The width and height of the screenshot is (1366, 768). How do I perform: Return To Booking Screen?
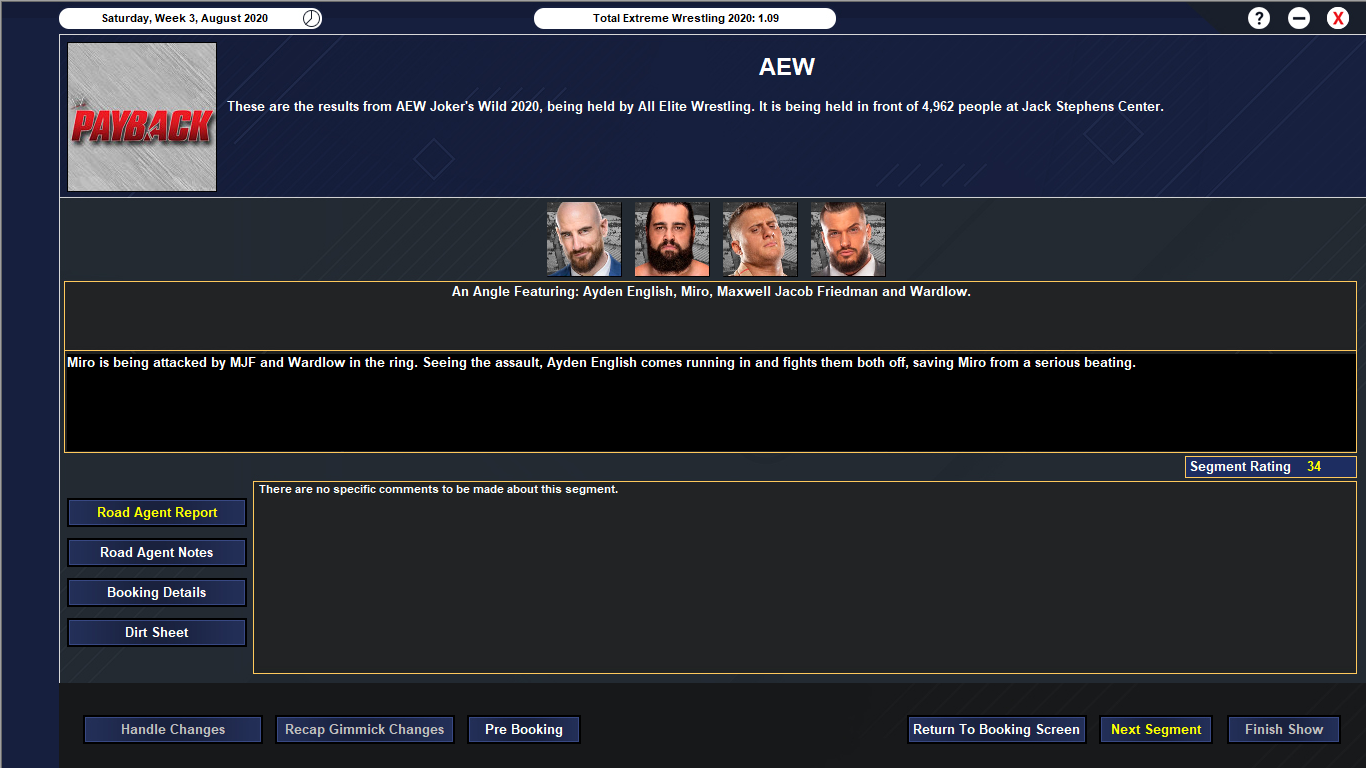click(x=996, y=729)
